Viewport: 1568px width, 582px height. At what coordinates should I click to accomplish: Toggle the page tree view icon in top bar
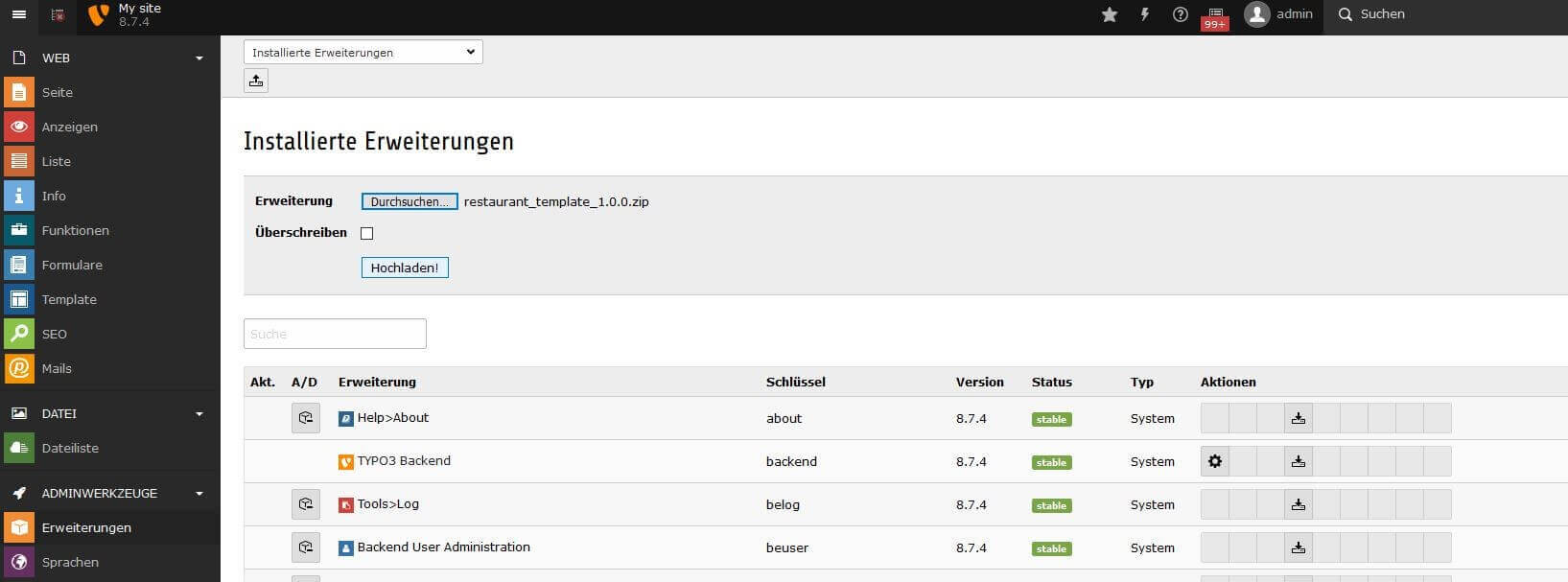pos(58,14)
